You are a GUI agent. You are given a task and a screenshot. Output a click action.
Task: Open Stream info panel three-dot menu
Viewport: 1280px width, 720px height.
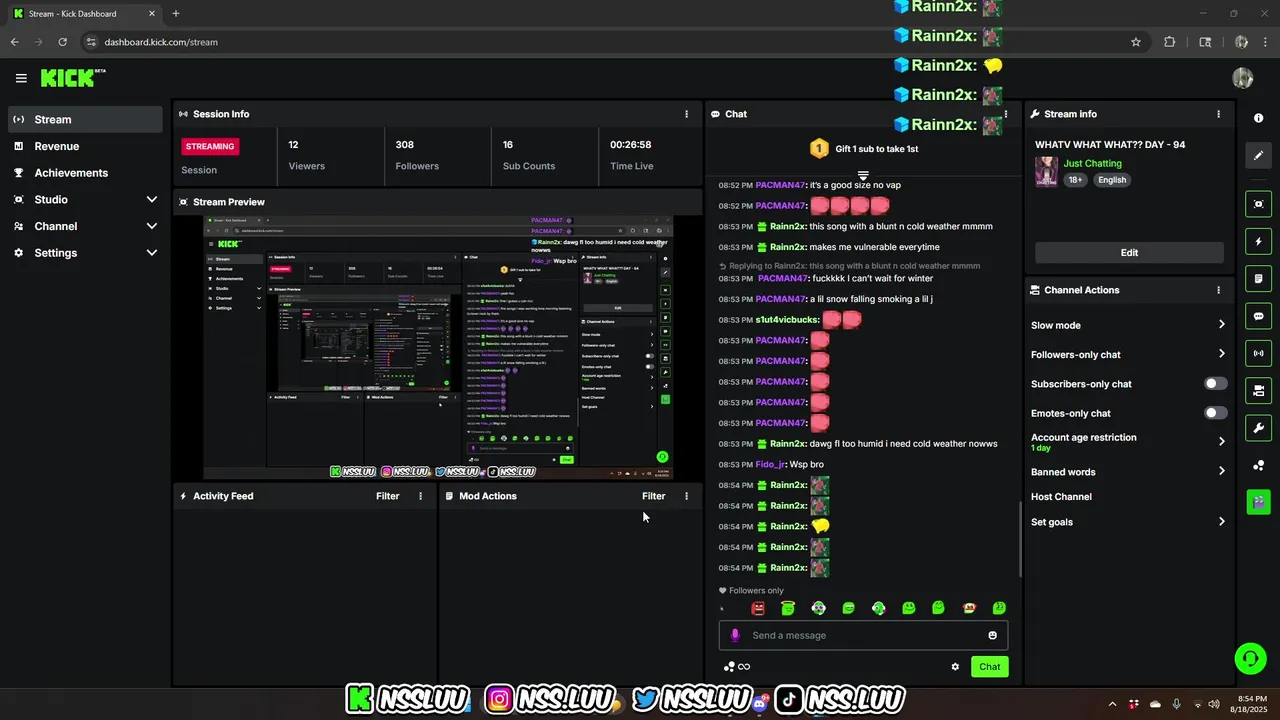pos(1218,114)
